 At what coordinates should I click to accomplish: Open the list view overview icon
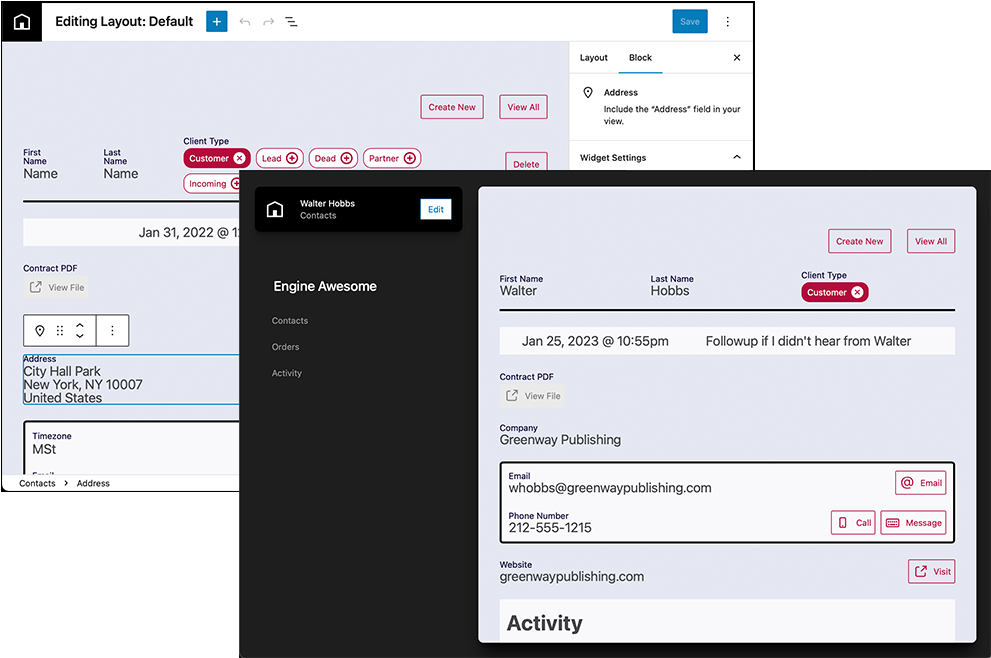click(291, 21)
